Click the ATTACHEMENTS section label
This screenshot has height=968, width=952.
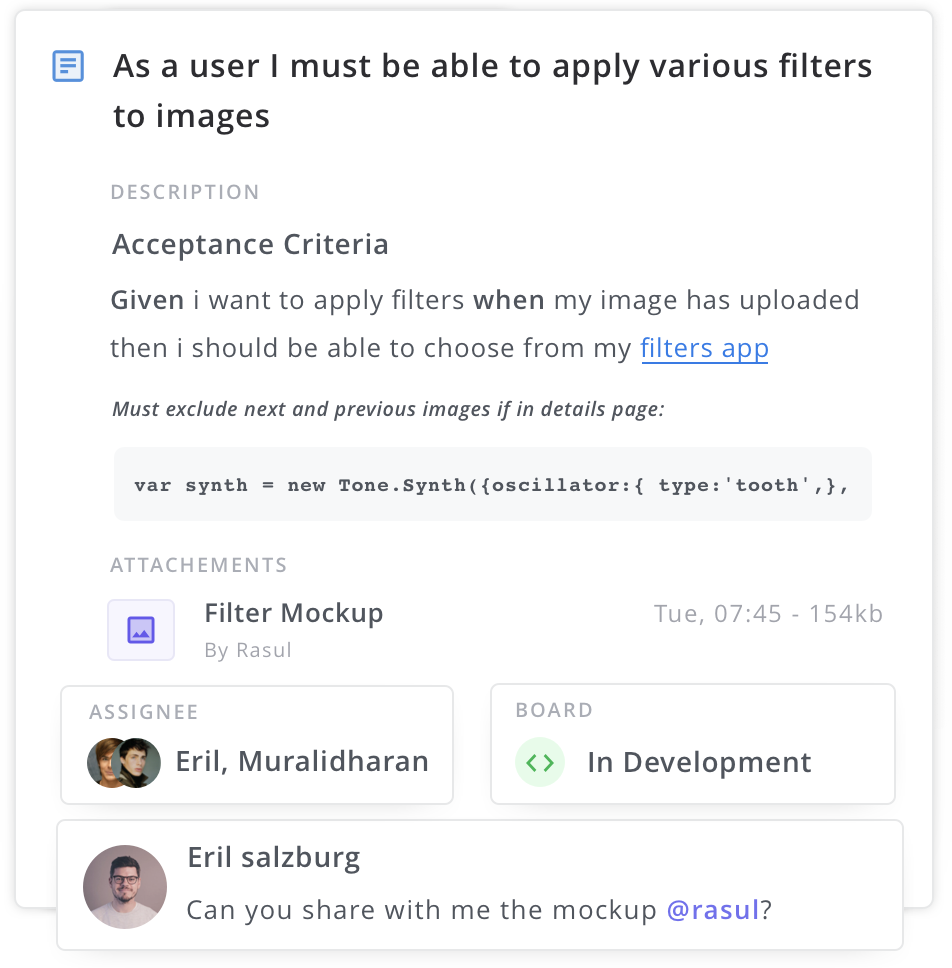click(198, 565)
